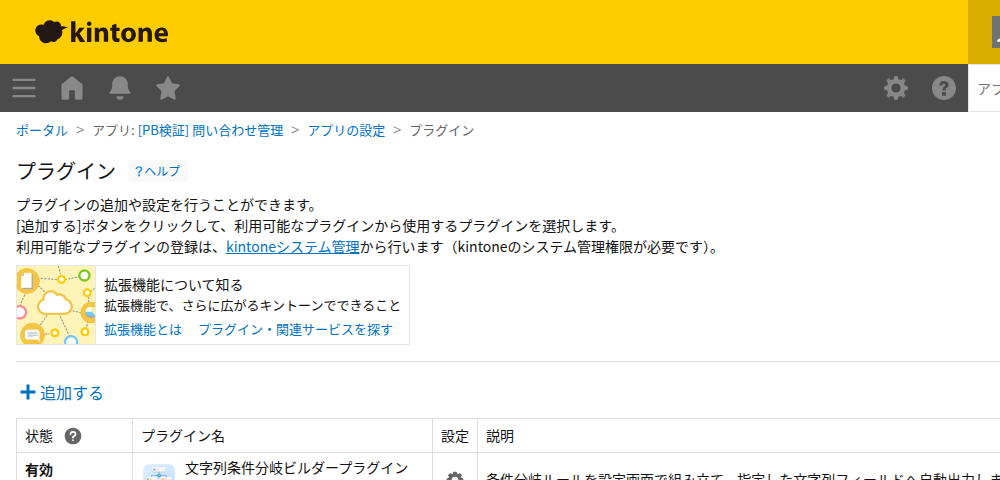1000x480 pixels.
Task: Click the plus icon for 追加する
Action: coord(27,393)
